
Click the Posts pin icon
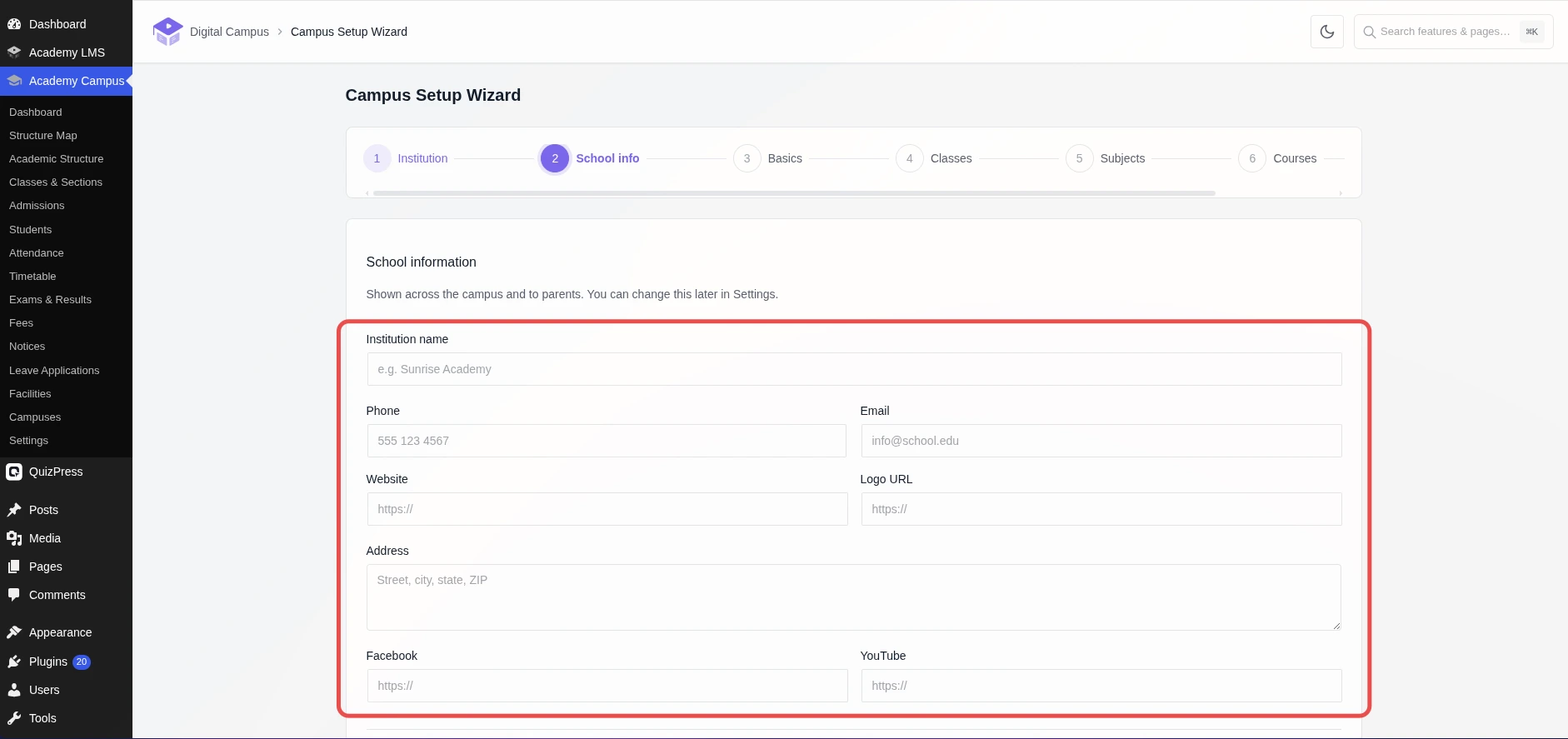tap(14, 510)
